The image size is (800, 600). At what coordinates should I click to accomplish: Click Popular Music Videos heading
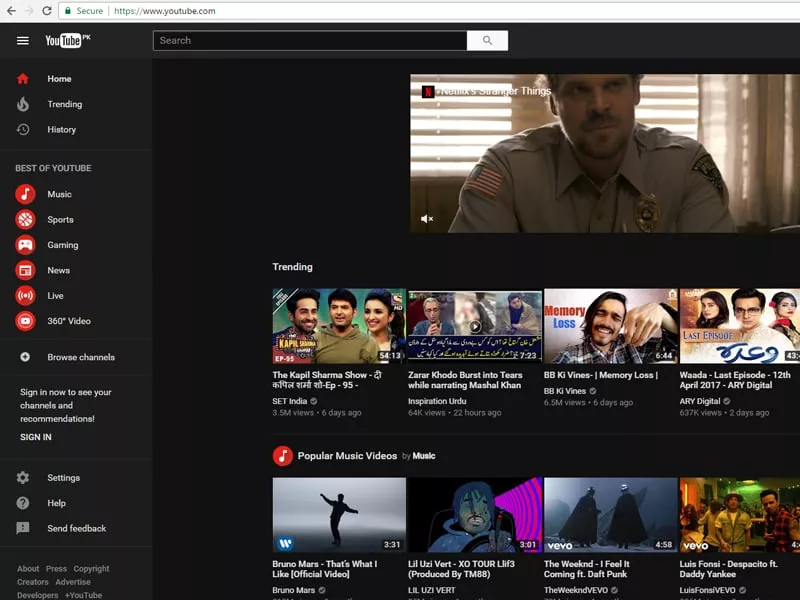[x=347, y=456]
